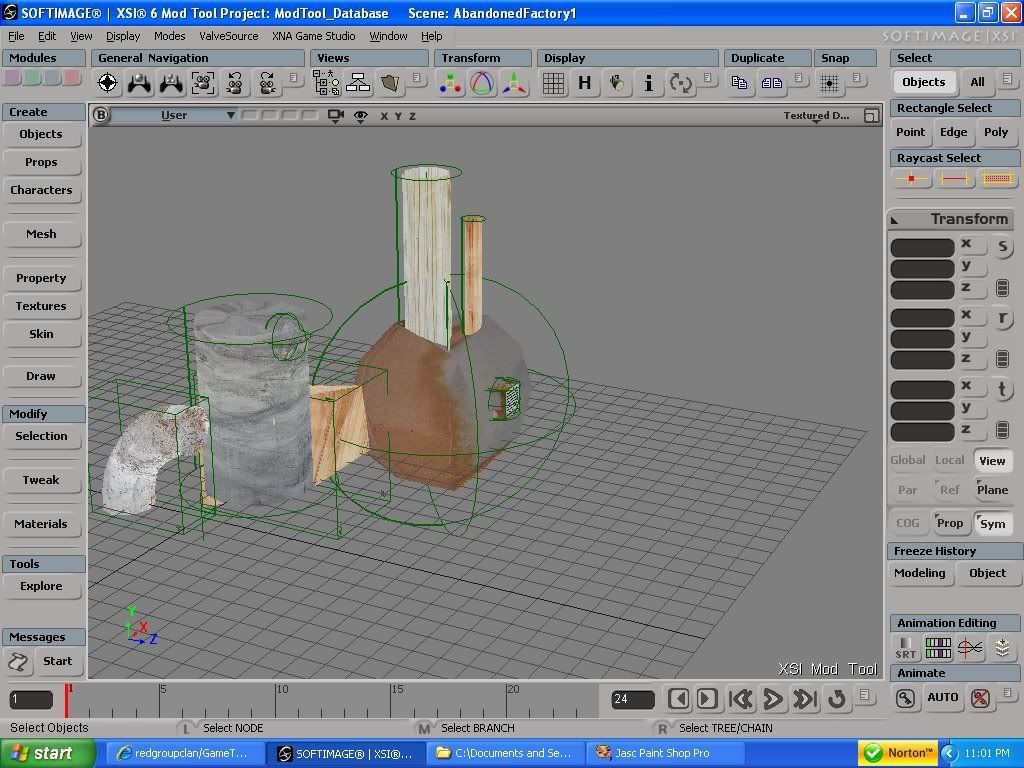The width and height of the screenshot is (1024, 768).
Task: Click the Poly select button
Action: [996, 132]
